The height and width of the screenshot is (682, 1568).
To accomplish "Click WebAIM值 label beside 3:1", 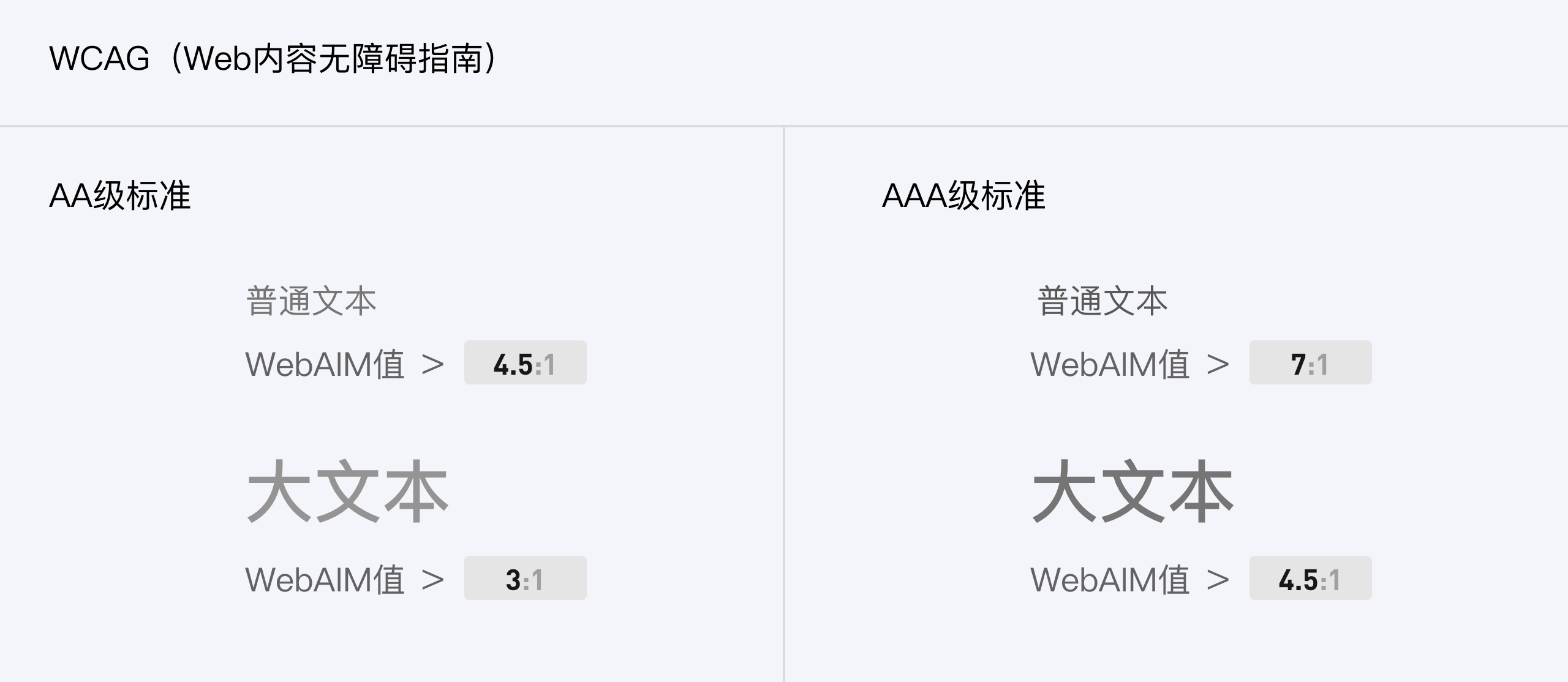I will pyautogui.click(x=325, y=580).
